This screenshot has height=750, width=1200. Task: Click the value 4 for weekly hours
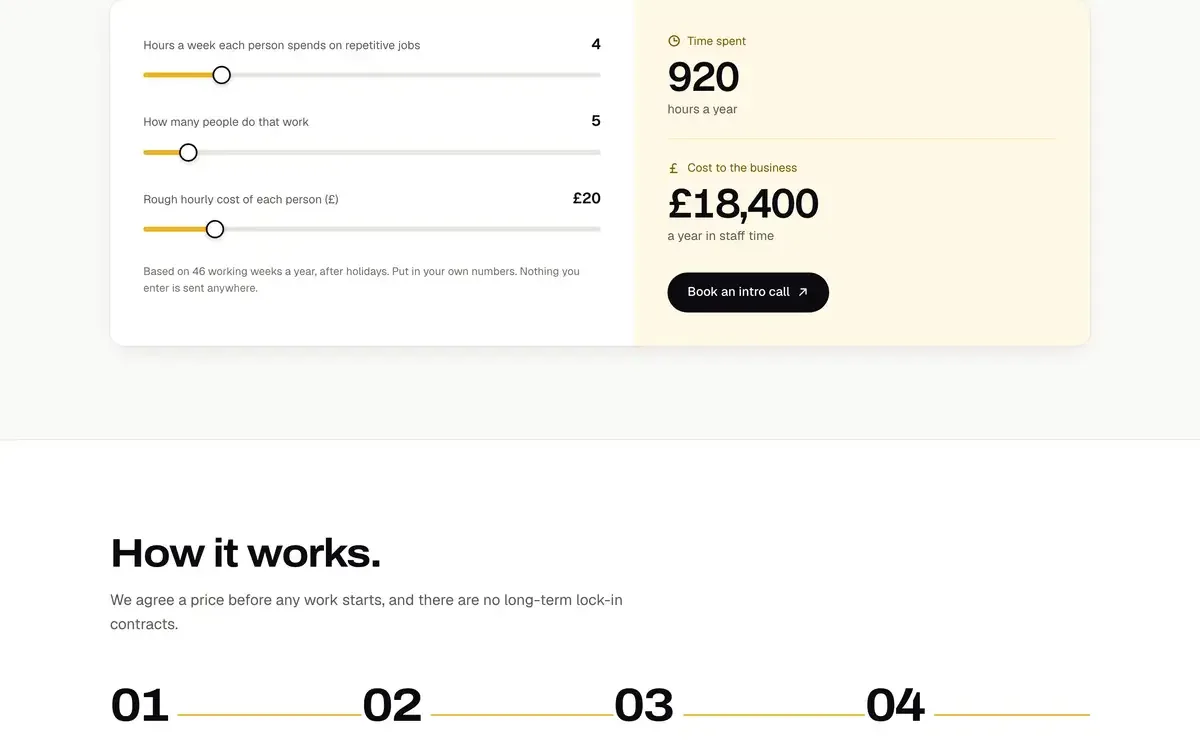coord(596,44)
